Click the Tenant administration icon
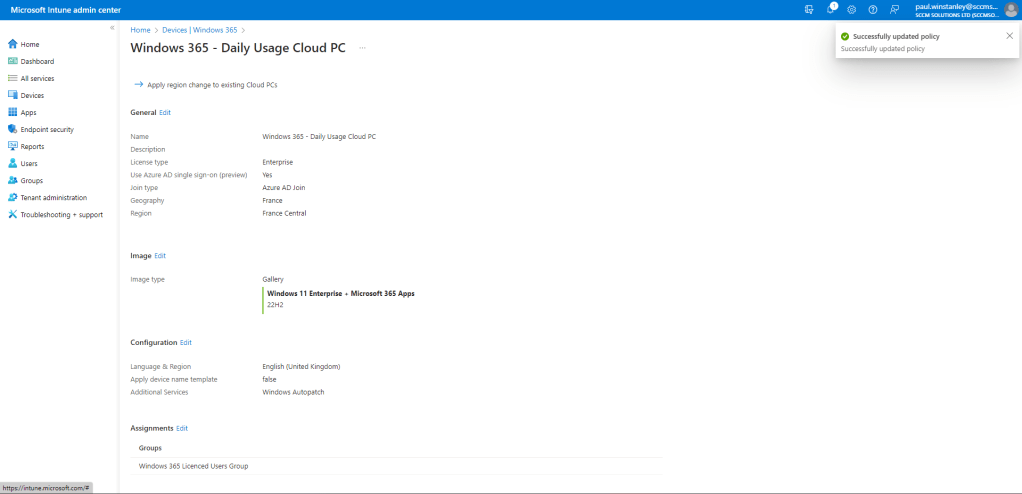The image size is (1022, 494). pyautogui.click(x=13, y=197)
